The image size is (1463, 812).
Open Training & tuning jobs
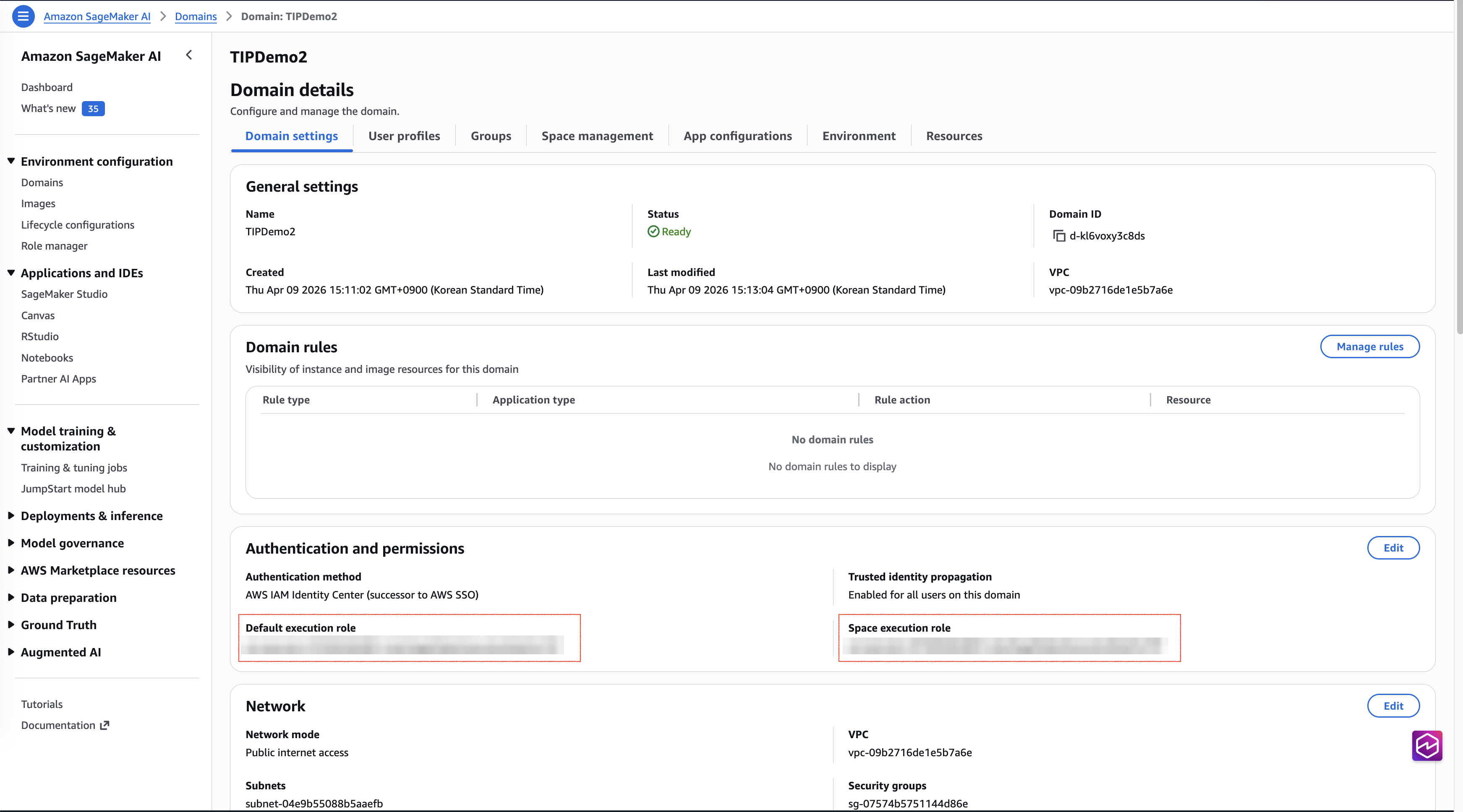click(x=74, y=468)
